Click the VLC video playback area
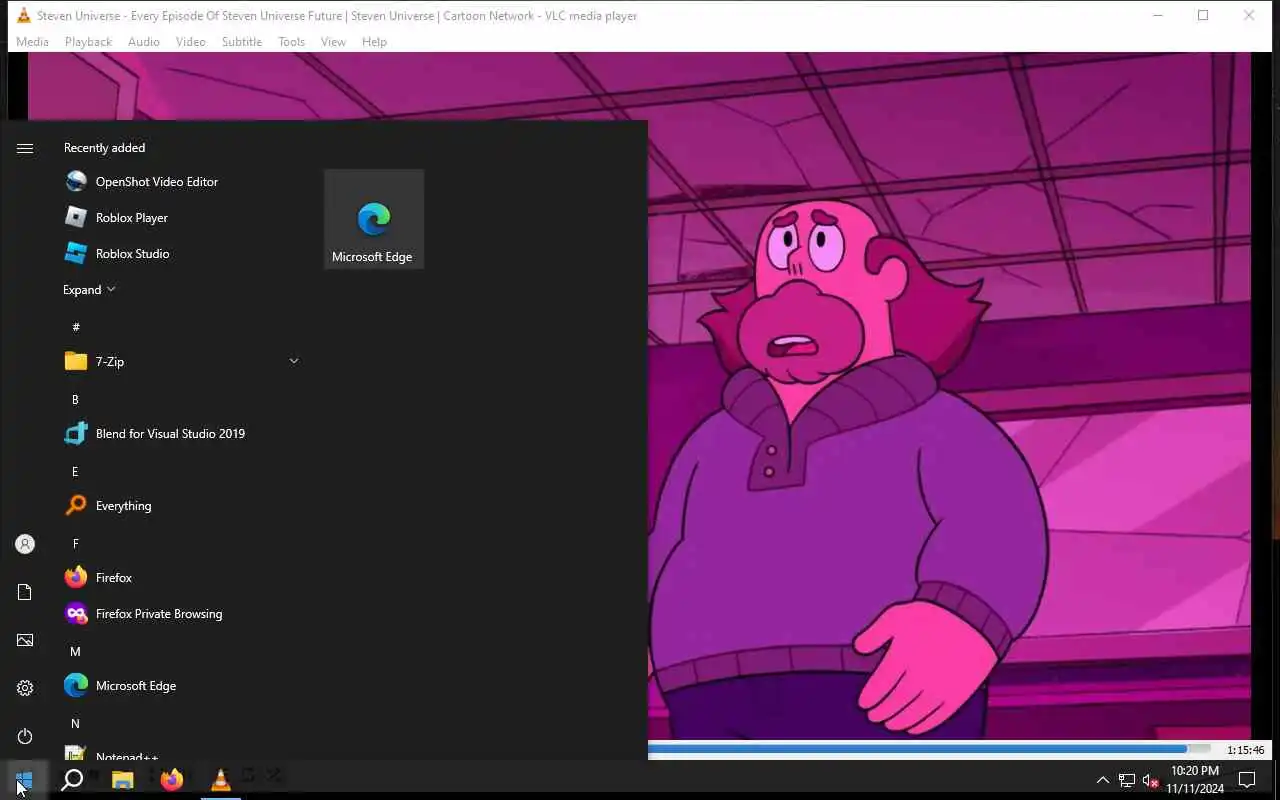 pyautogui.click(x=948, y=395)
